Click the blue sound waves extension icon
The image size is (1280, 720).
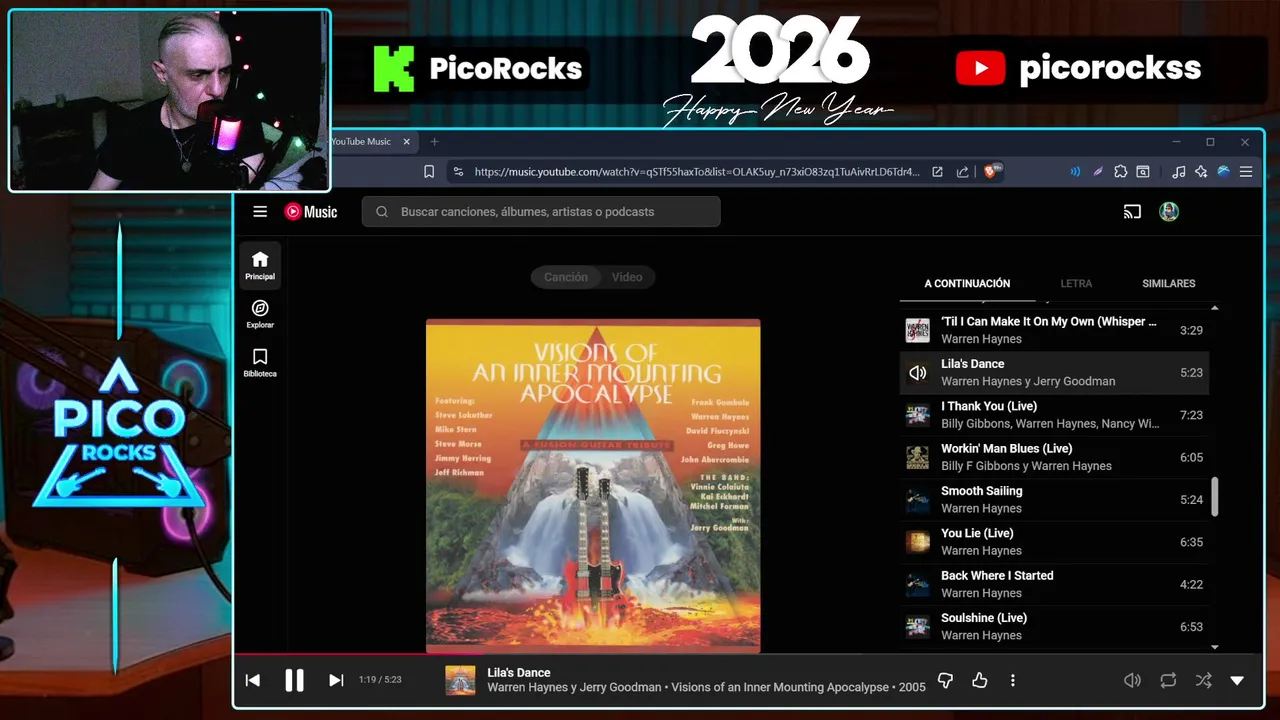[x=1075, y=172]
